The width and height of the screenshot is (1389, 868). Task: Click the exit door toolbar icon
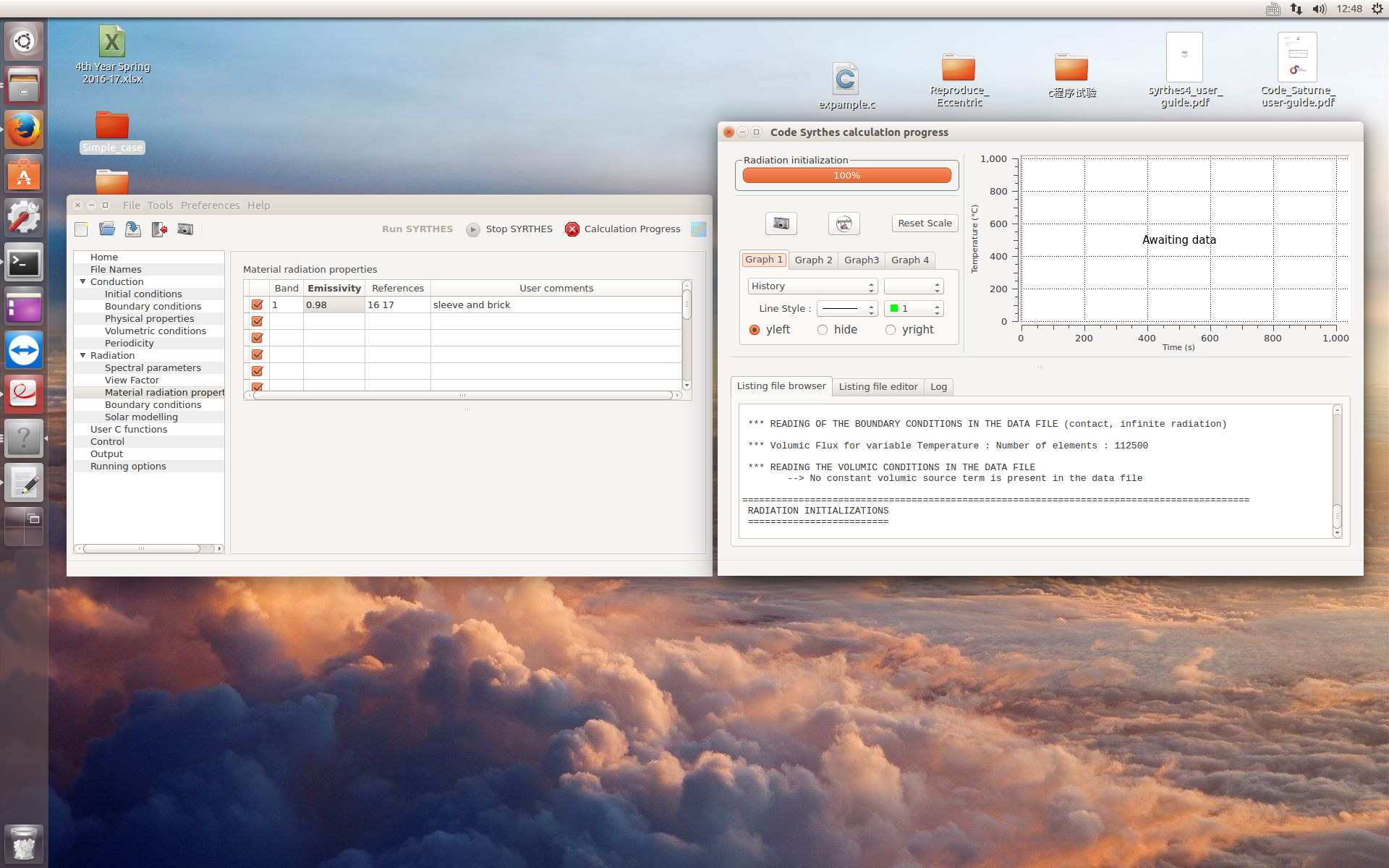[159, 229]
